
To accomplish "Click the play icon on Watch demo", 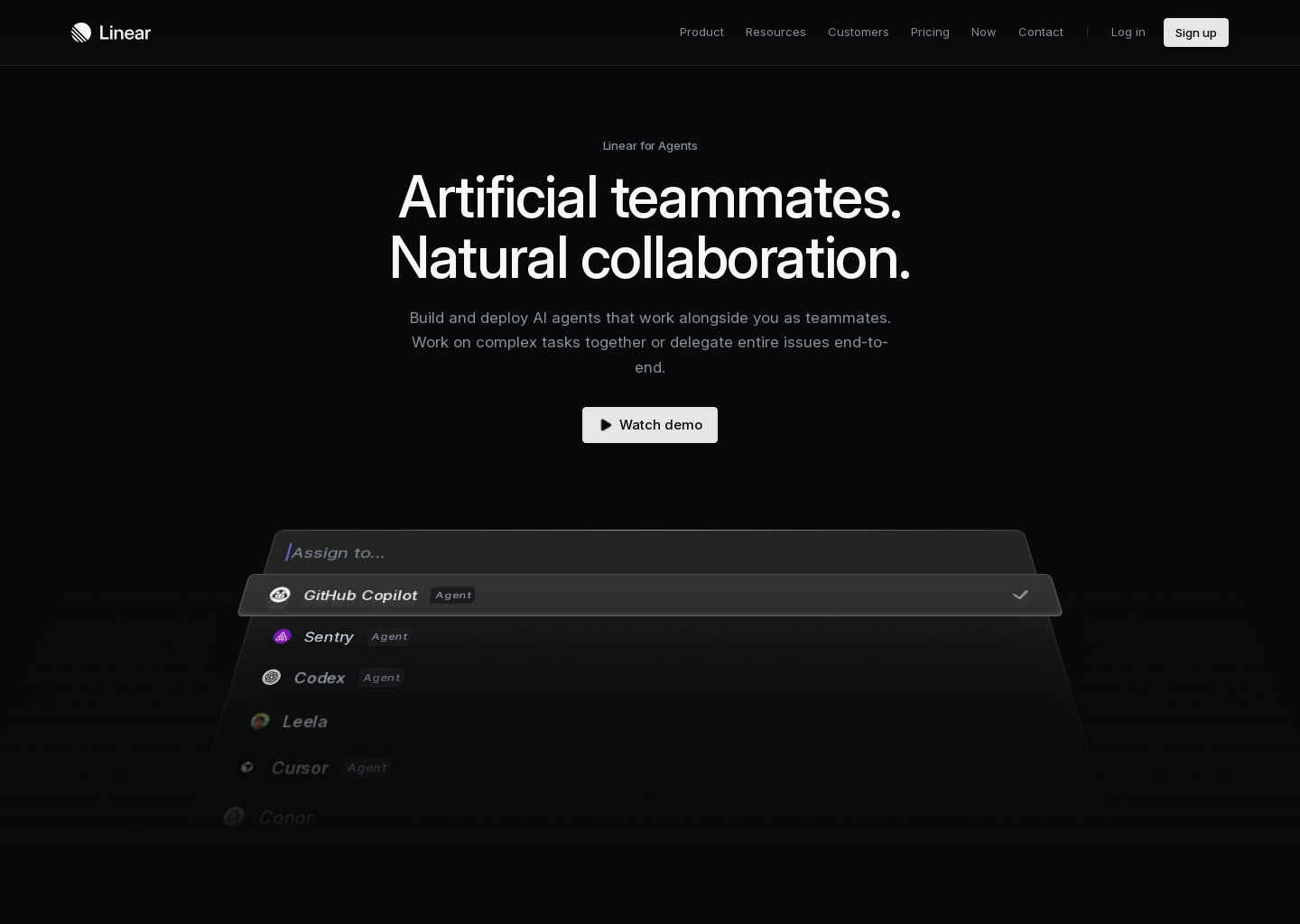I will [606, 425].
